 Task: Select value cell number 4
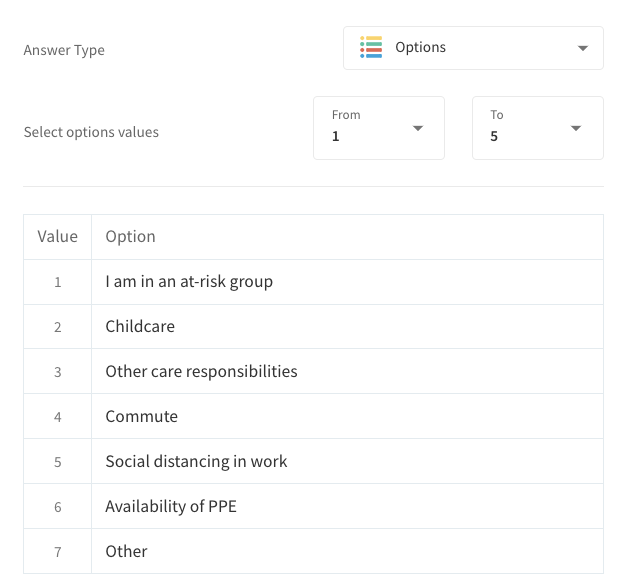pyautogui.click(x=58, y=417)
